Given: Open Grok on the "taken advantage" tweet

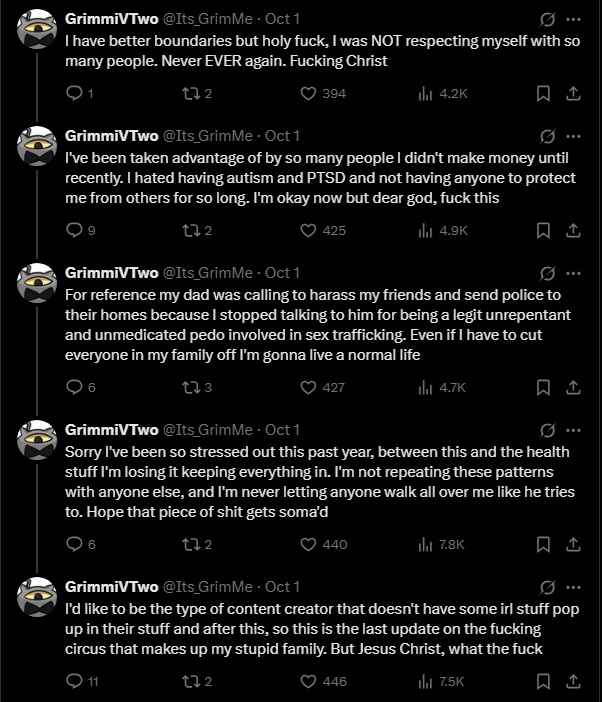Looking at the screenshot, I should pyautogui.click(x=547, y=135).
